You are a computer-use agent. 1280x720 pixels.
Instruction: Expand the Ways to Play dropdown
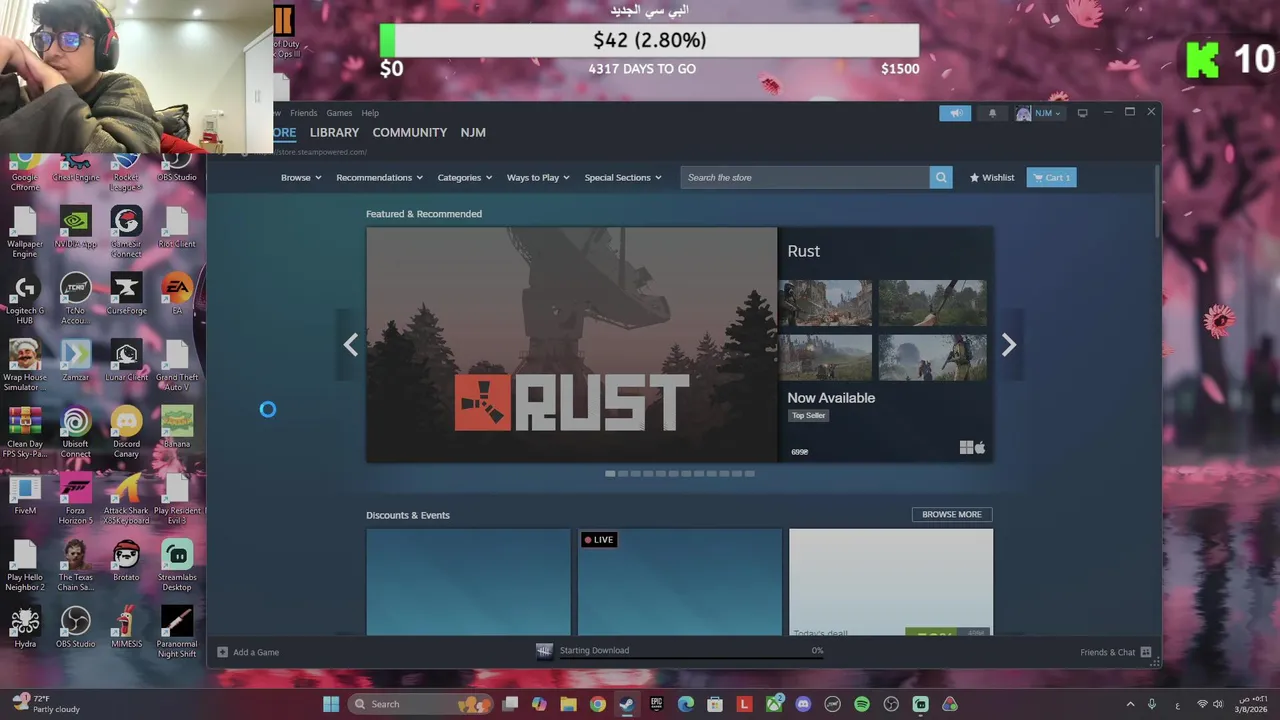point(538,177)
